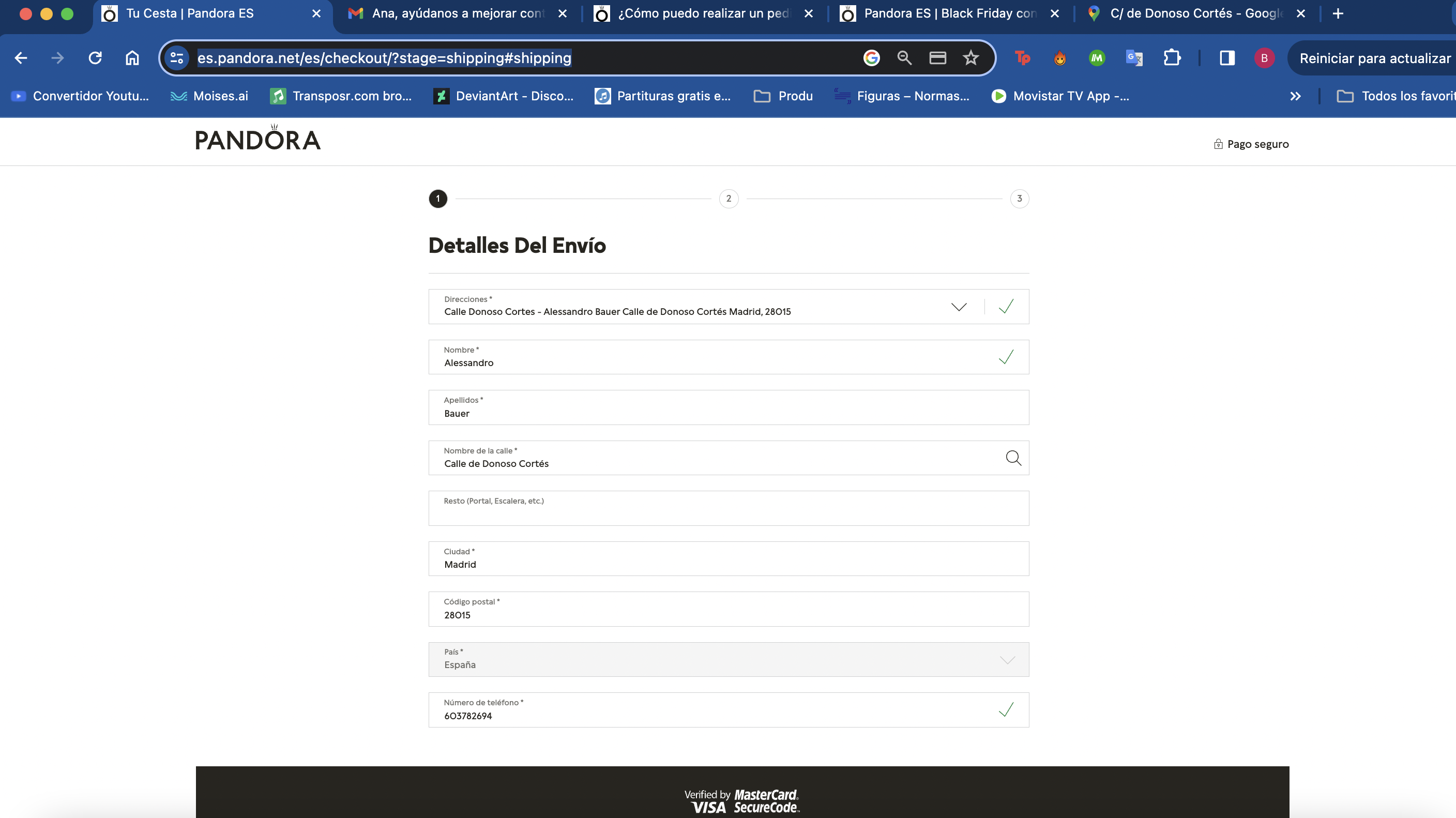Select checkout step 3 circle
Viewport: 1456px width, 818px height.
(x=1020, y=199)
